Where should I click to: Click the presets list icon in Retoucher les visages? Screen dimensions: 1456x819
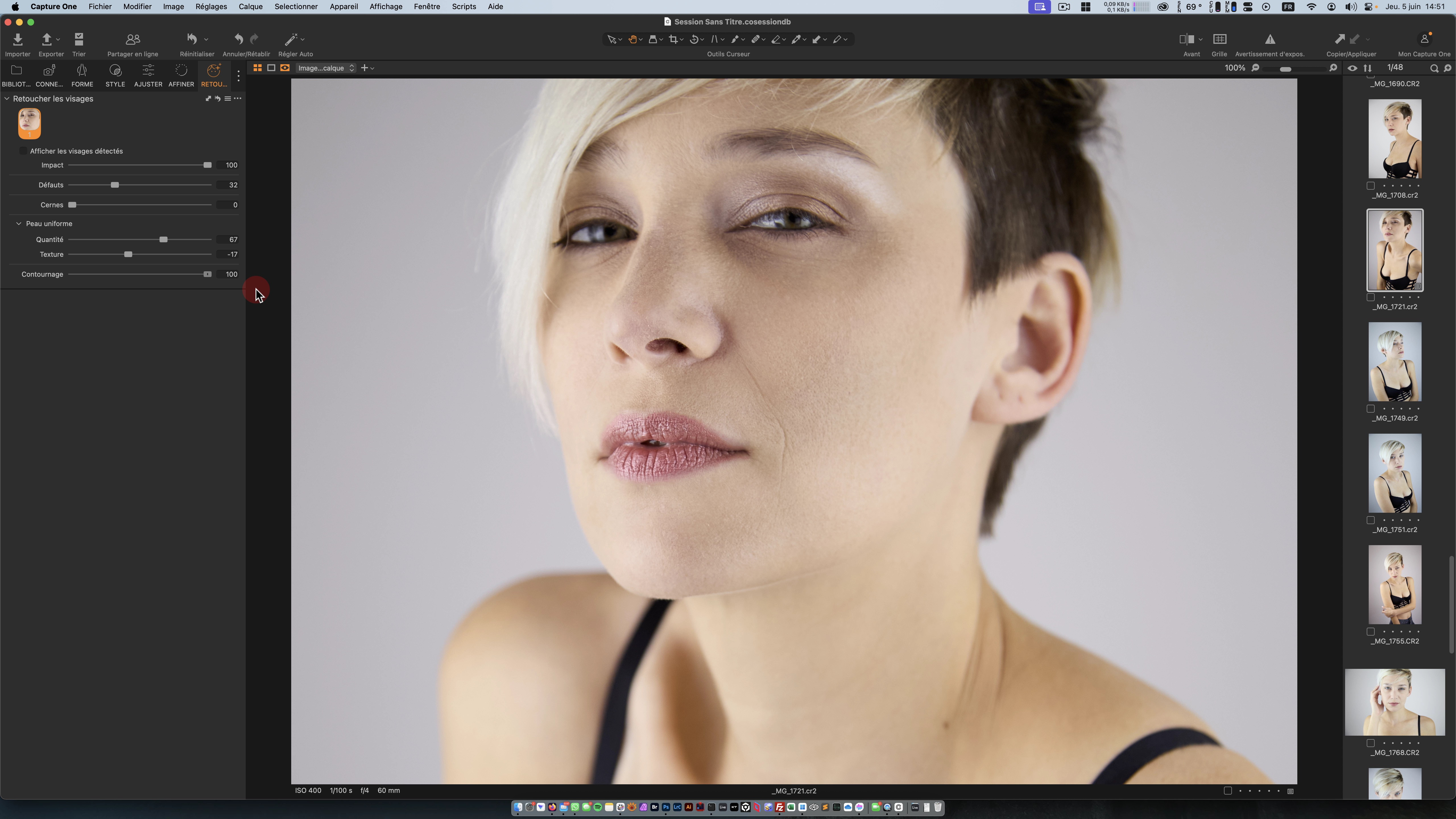tap(228, 98)
